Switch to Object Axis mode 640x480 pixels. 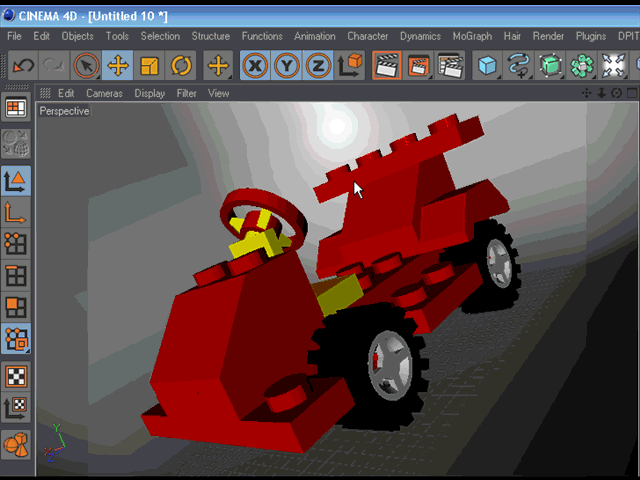tap(16, 212)
